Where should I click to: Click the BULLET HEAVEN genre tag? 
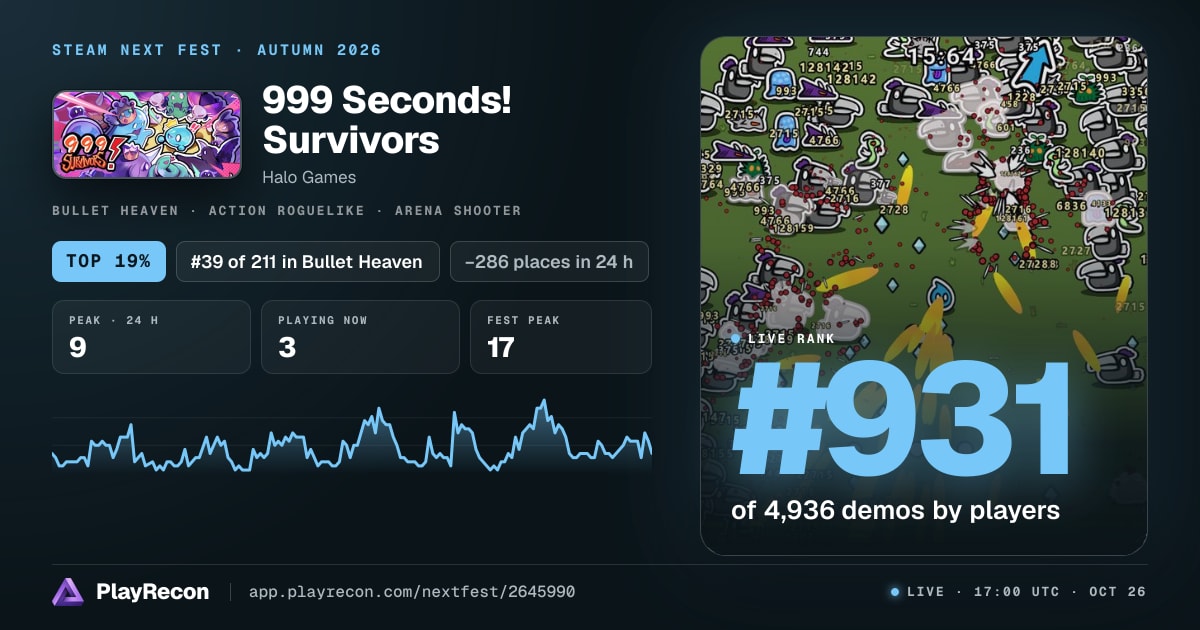coord(115,211)
